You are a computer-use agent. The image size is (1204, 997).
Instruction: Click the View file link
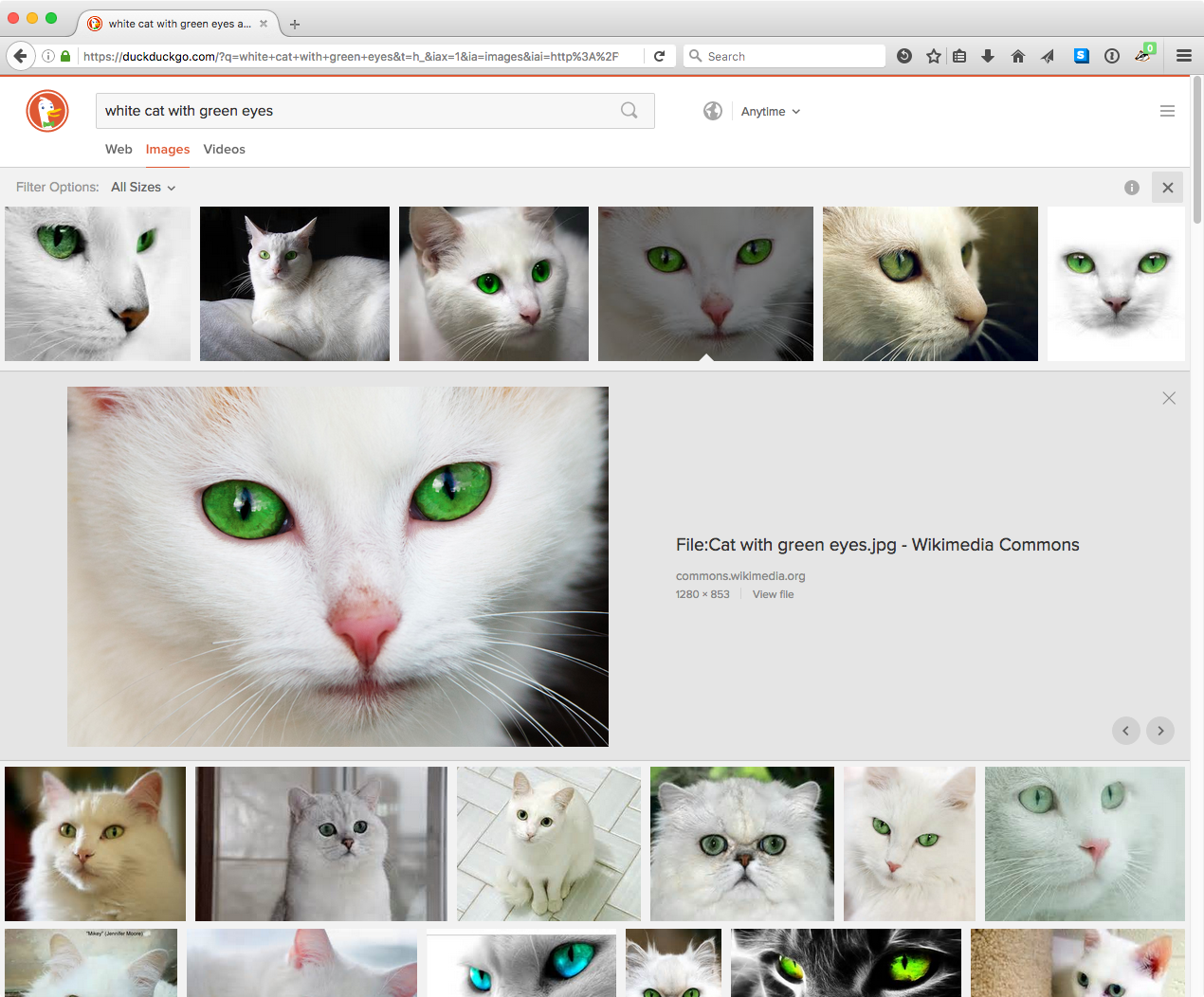pyautogui.click(x=774, y=594)
